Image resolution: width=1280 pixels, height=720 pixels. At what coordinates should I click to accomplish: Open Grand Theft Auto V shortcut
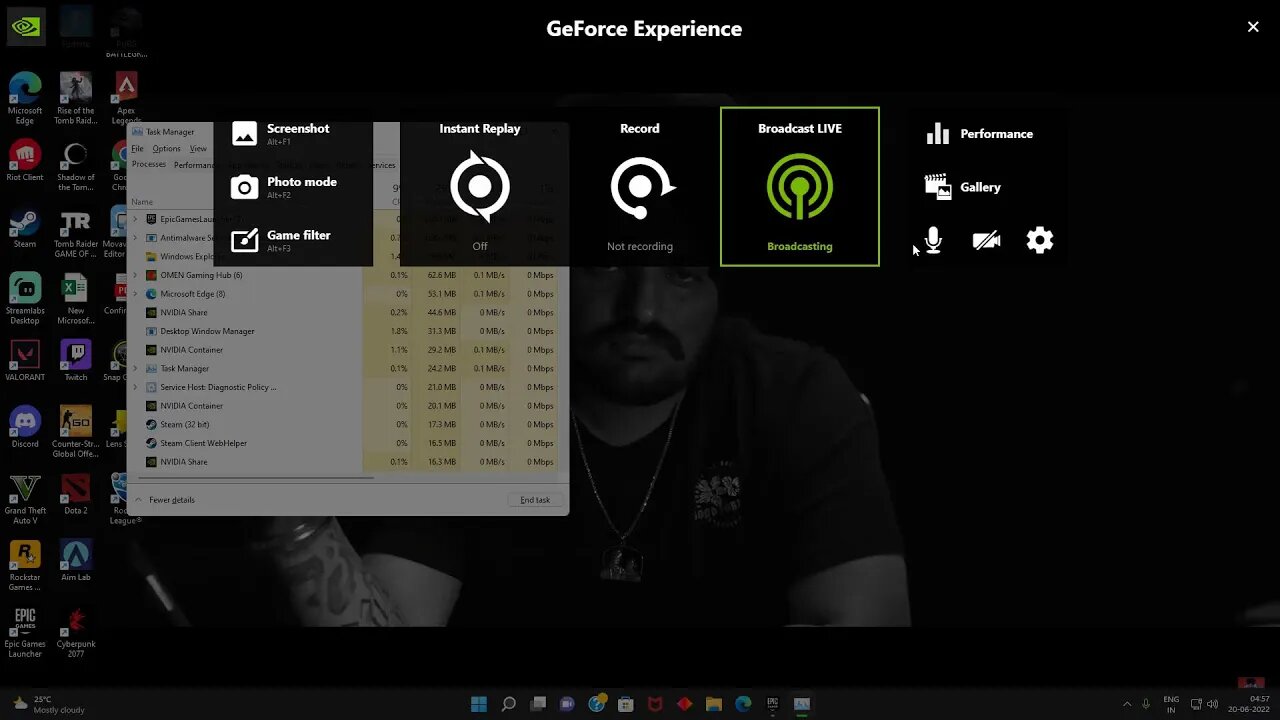tap(25, 498)
